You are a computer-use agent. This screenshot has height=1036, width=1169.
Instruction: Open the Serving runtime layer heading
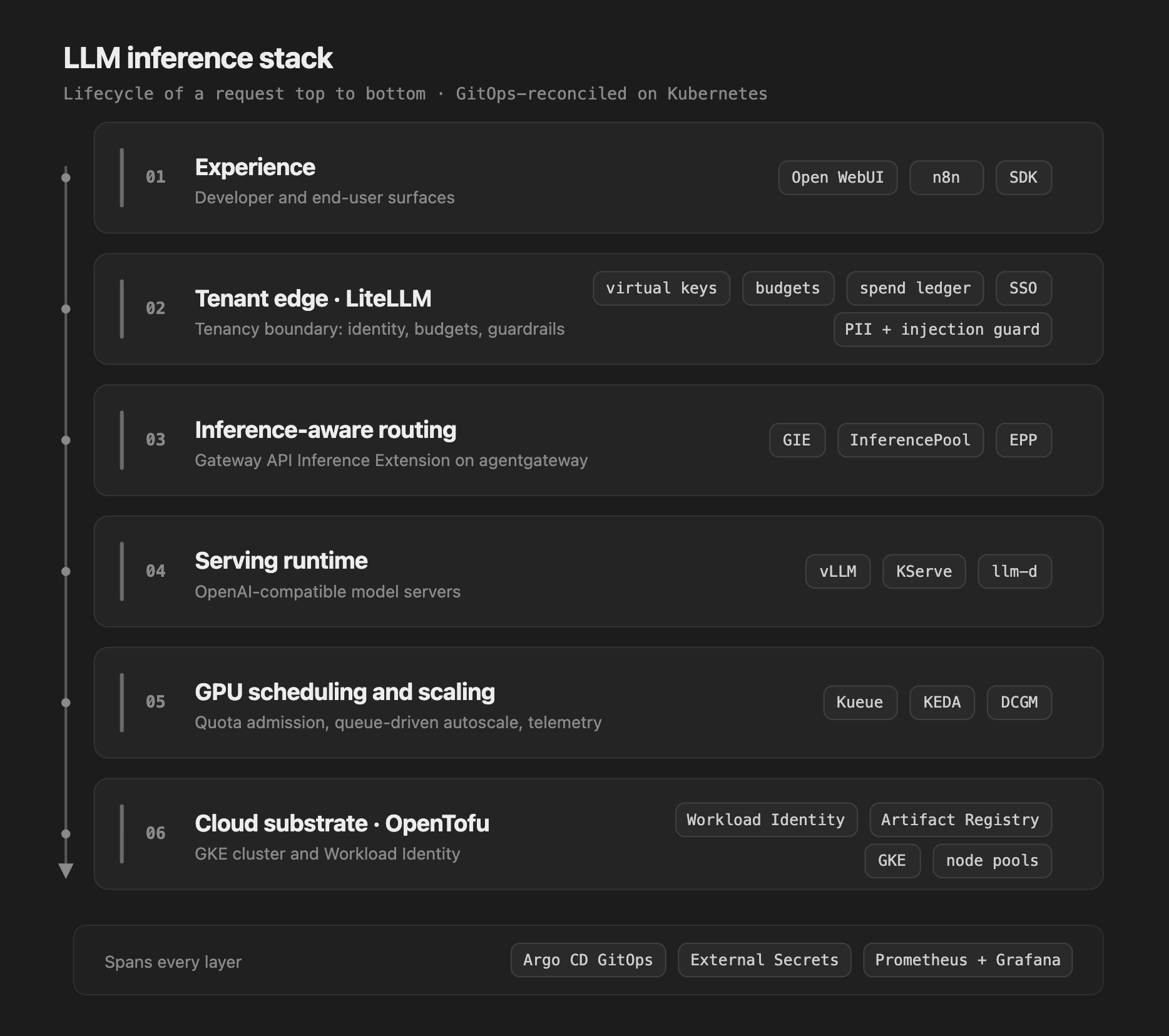[x=281, y=561]
